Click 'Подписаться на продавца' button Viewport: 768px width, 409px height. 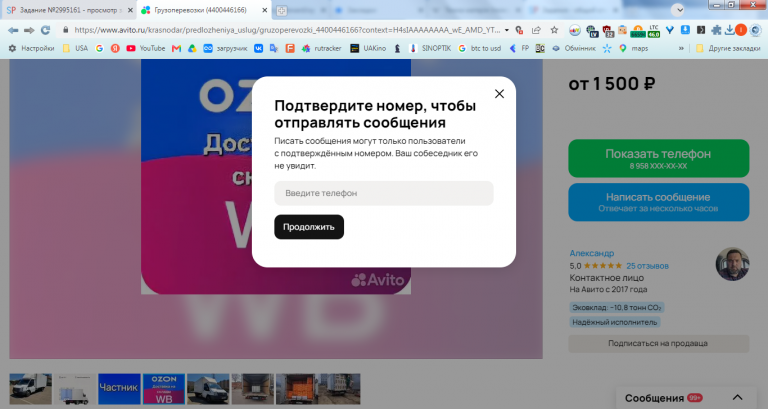658,343
